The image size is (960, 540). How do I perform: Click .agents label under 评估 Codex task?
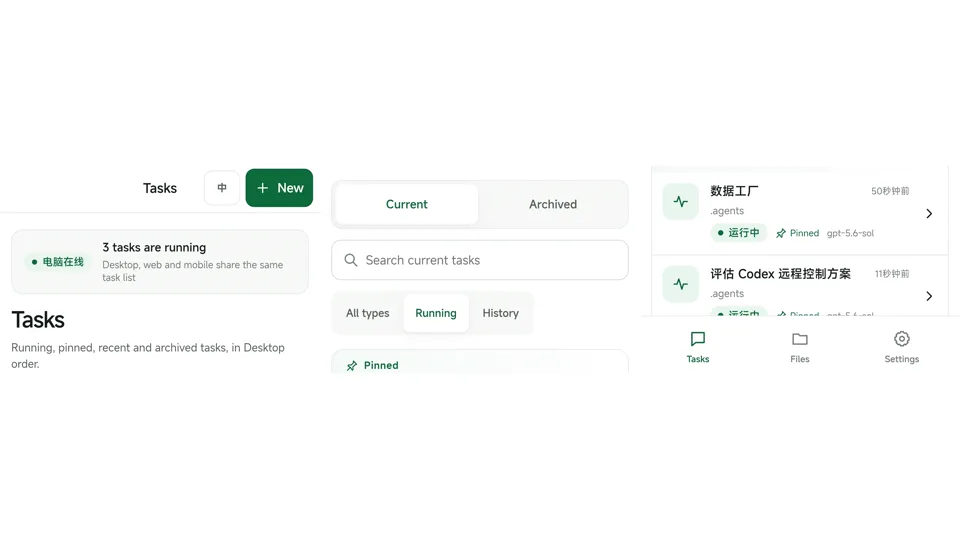click(x=727, y=294)
